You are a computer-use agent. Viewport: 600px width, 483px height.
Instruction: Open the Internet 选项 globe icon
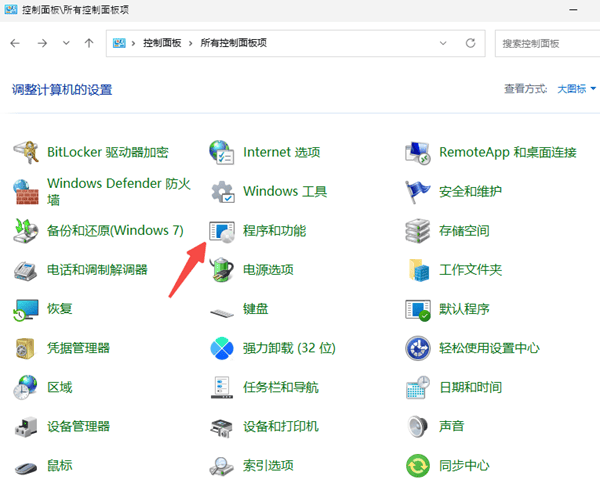(222, 152)
